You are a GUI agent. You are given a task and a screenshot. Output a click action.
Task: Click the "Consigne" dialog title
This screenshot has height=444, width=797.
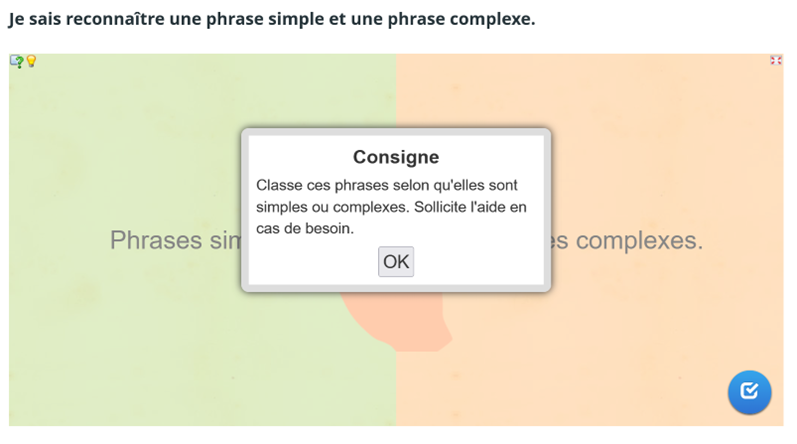(x=396, y=157)
